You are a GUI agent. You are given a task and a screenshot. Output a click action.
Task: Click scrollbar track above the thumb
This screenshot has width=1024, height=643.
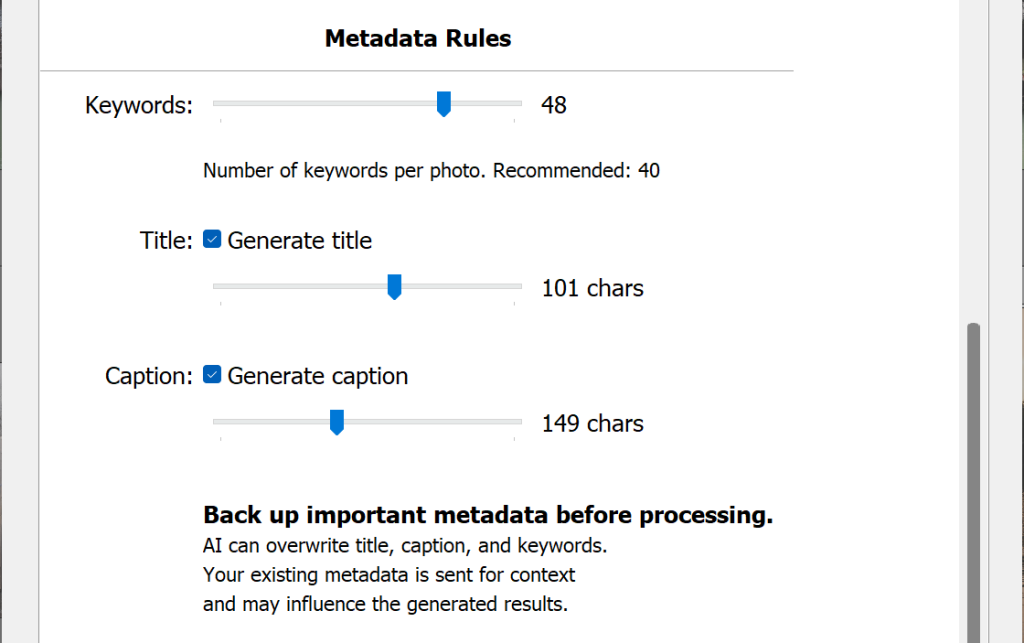973,160
